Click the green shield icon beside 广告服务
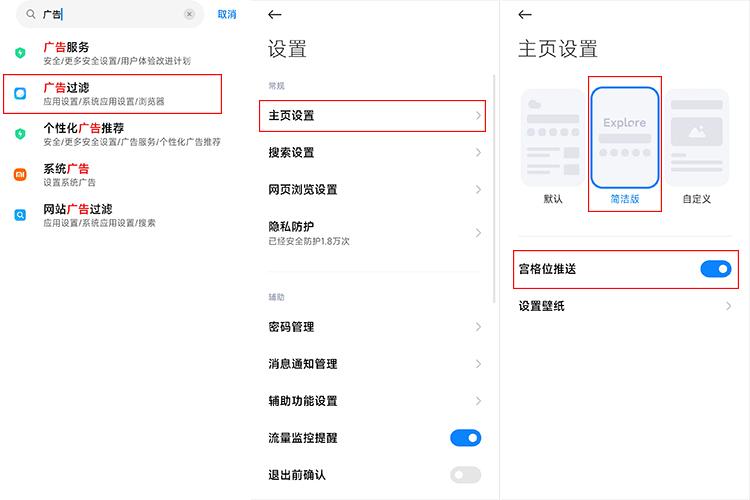Image resolution: width=750 pixels, height=500 pixels. pyautogui.click(x=20, y=53)
